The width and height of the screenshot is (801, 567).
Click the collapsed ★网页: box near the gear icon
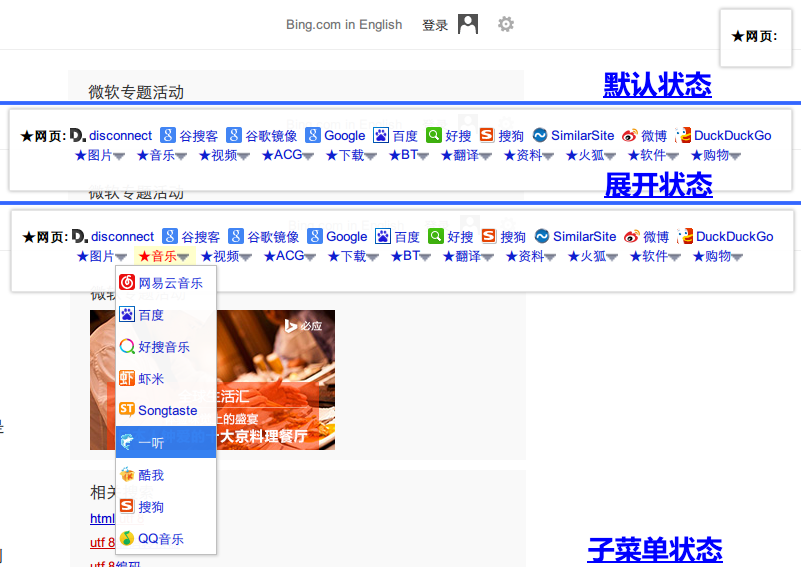(x=756, y=37)
